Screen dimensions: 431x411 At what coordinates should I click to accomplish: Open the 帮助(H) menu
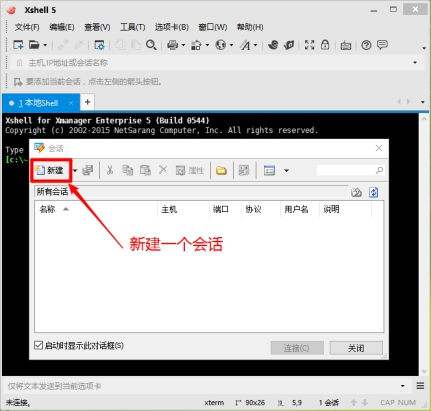pos(250,27)
